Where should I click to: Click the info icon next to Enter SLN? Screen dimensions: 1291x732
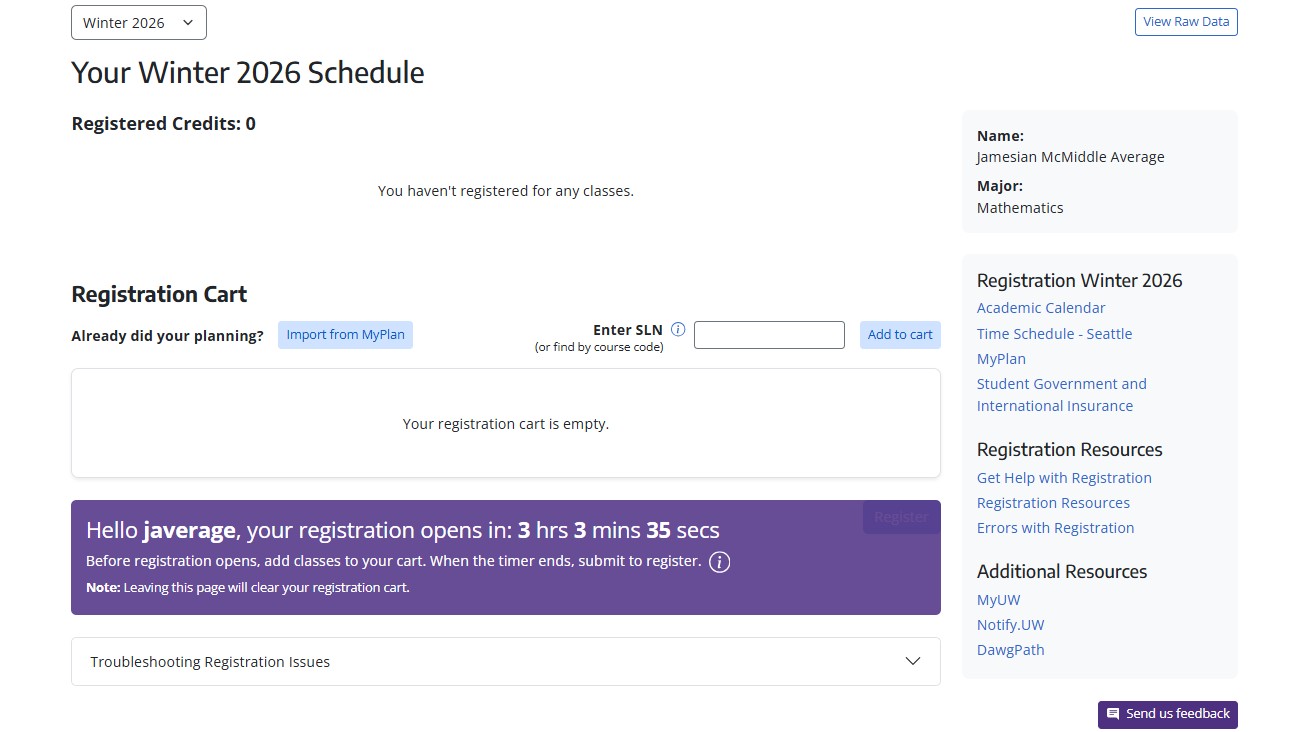pos(678,329)
